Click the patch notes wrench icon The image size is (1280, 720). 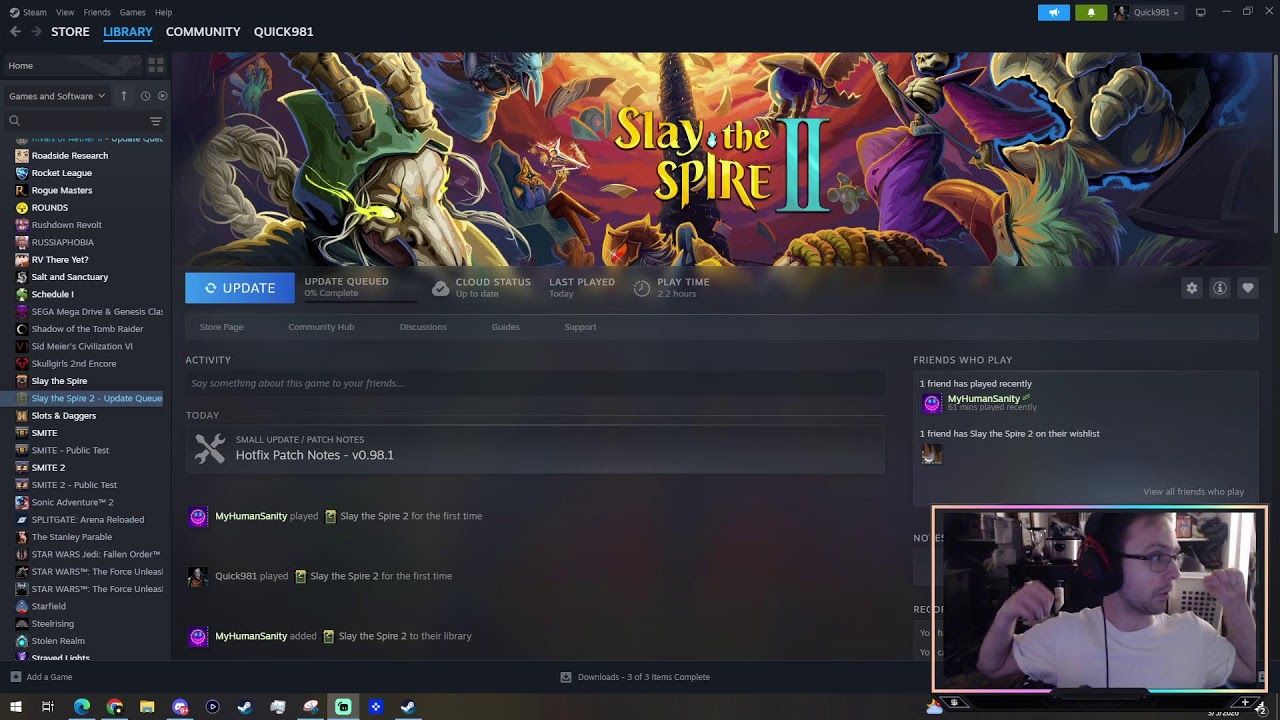[210, 448]
